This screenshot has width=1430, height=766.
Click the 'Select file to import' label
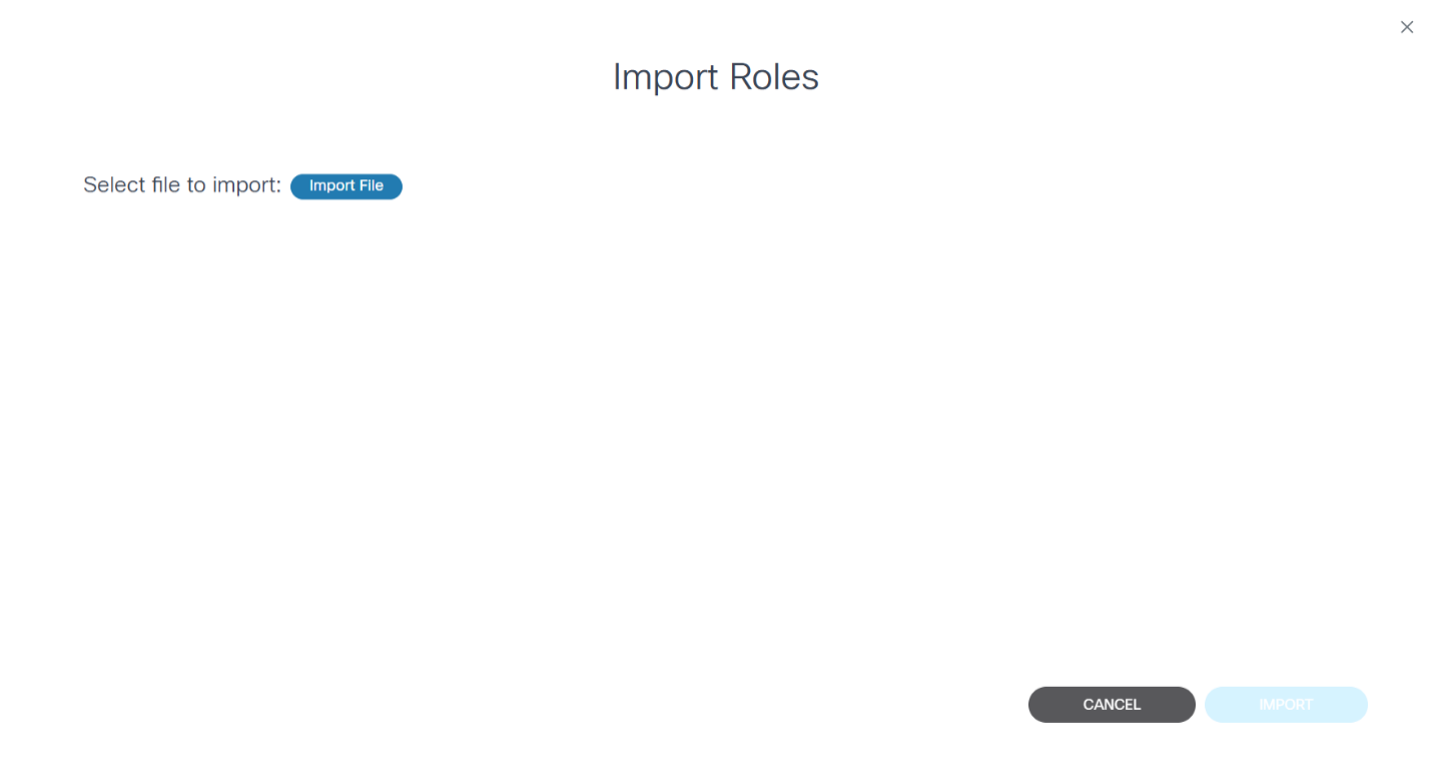182,185
